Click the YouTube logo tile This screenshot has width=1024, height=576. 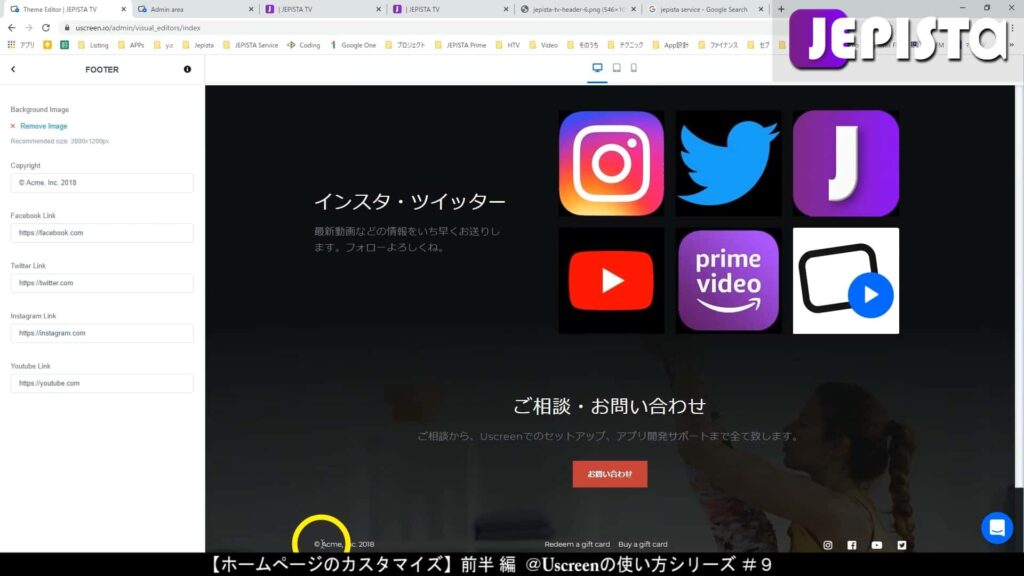point(611,281)
